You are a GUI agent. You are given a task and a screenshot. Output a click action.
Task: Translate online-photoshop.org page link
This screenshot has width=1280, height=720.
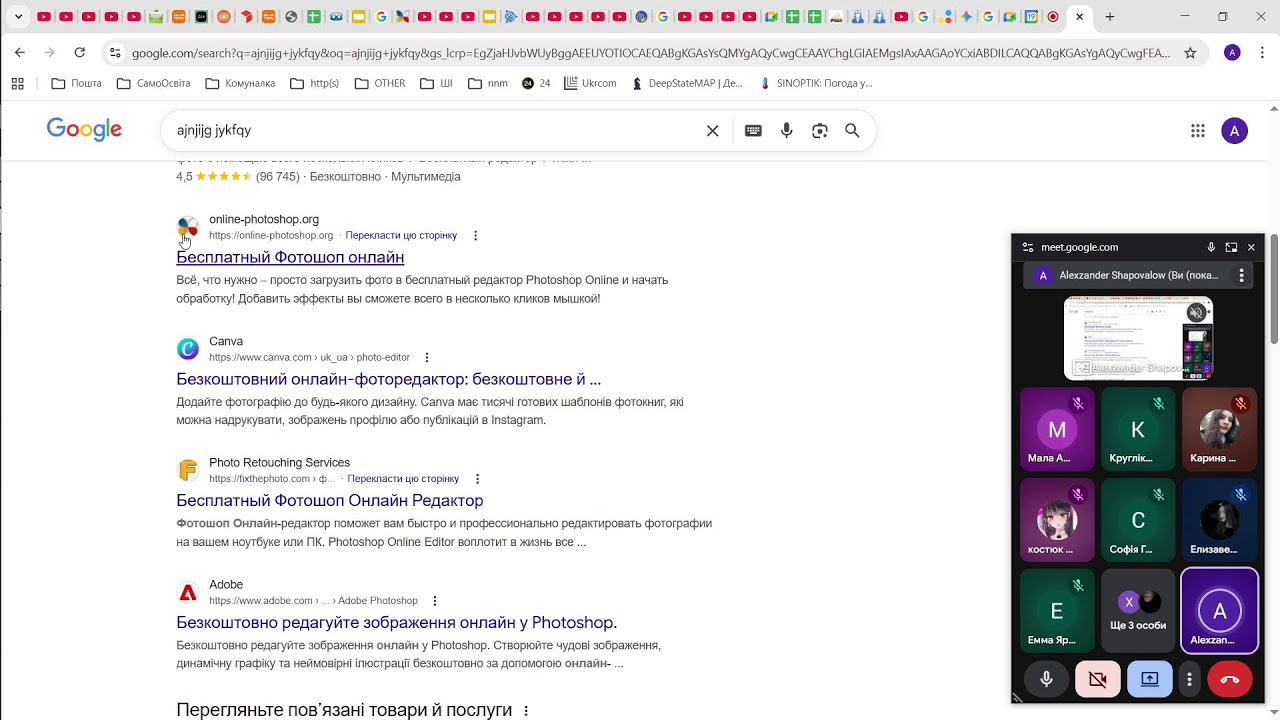(401, 236)
